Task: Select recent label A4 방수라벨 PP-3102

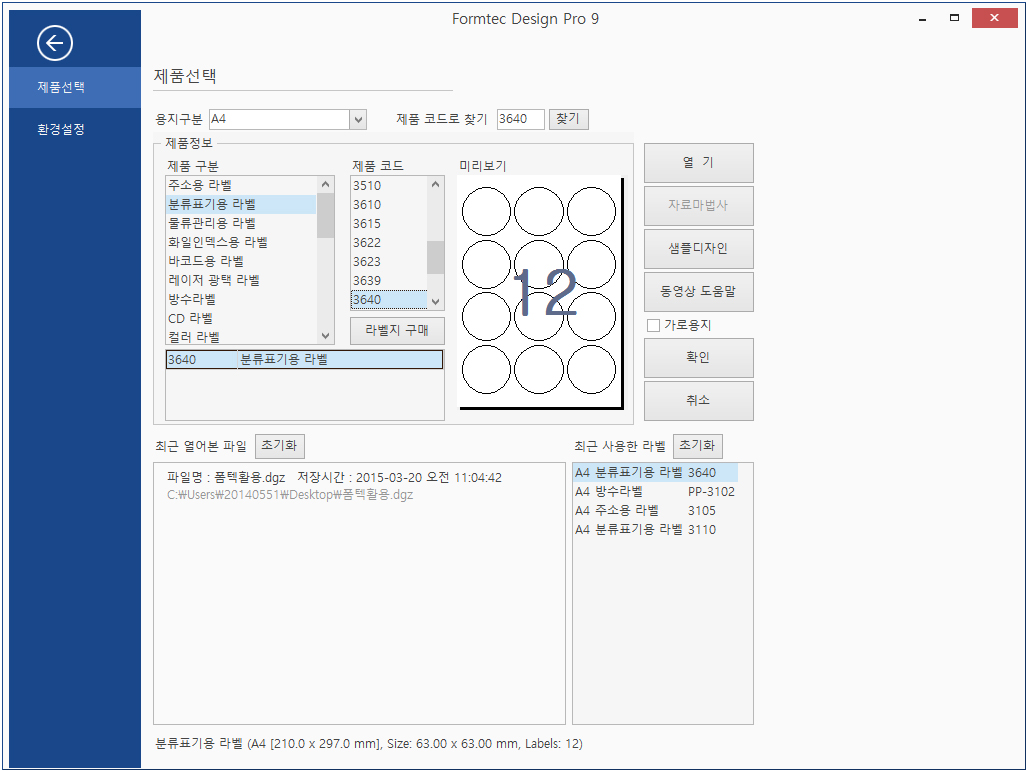Action: pos(656,491)
